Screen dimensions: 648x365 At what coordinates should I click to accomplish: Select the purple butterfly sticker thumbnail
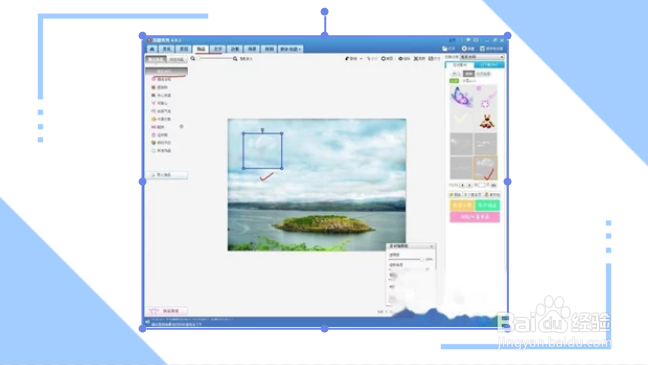(x=461, y=97)
